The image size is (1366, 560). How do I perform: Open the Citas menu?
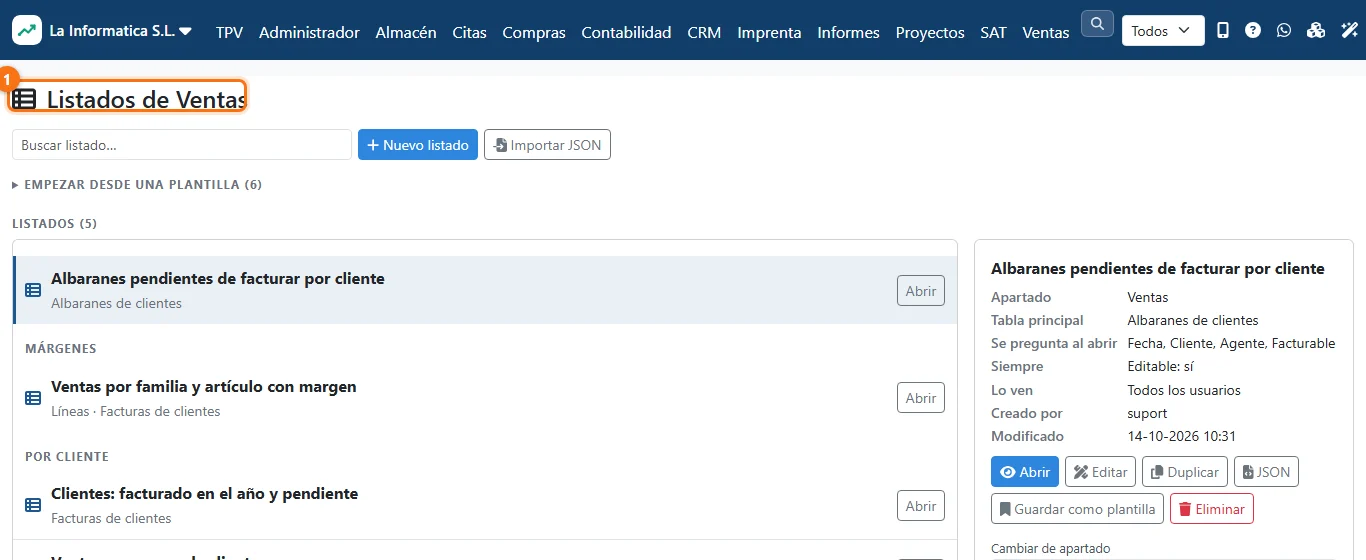coord(469,32)
